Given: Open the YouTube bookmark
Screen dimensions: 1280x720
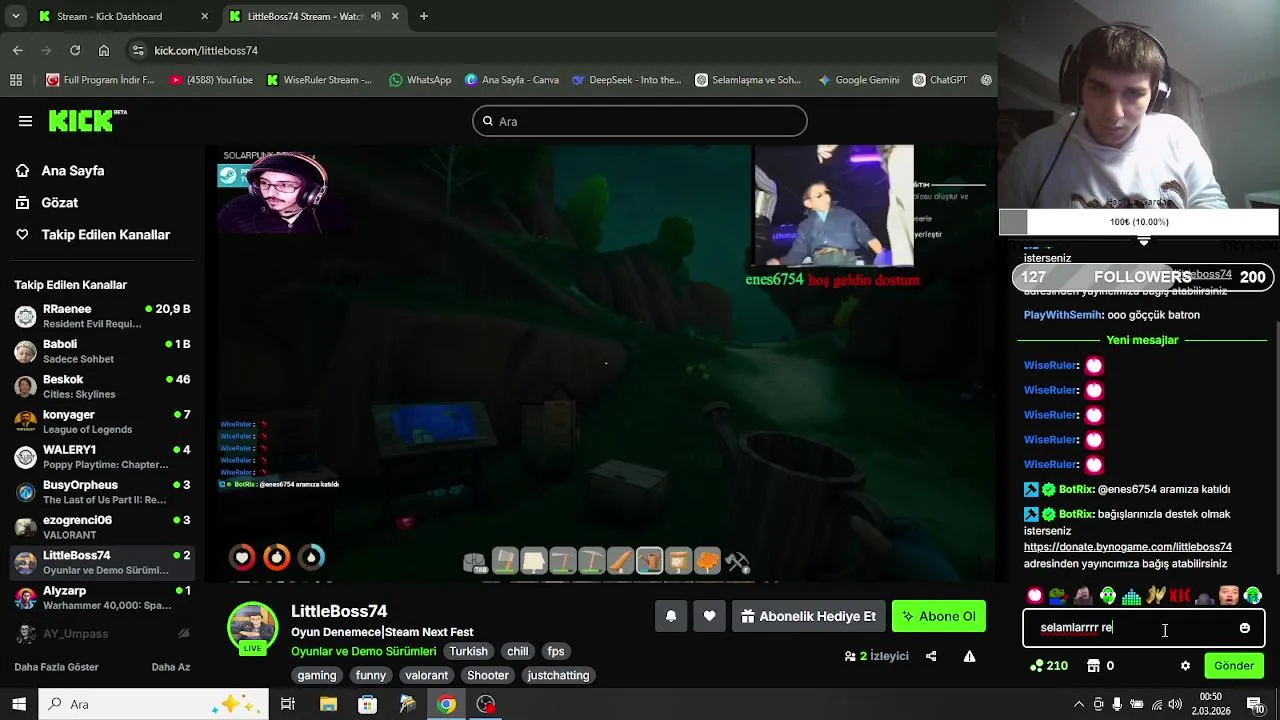Looking at the screenshot, I should tap(211, 80).
